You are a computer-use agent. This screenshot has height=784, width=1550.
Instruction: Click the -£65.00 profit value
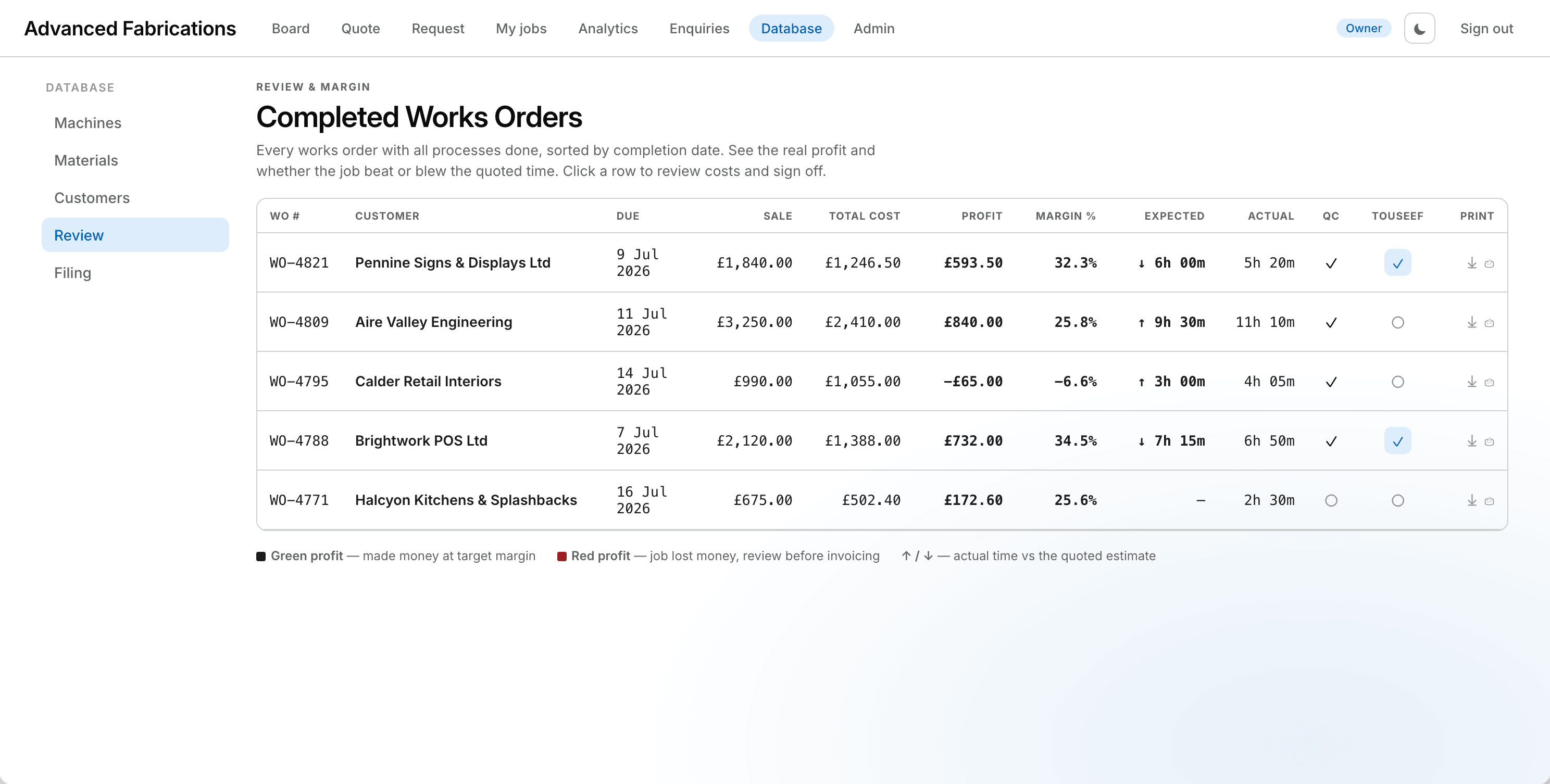pos(972,382)
